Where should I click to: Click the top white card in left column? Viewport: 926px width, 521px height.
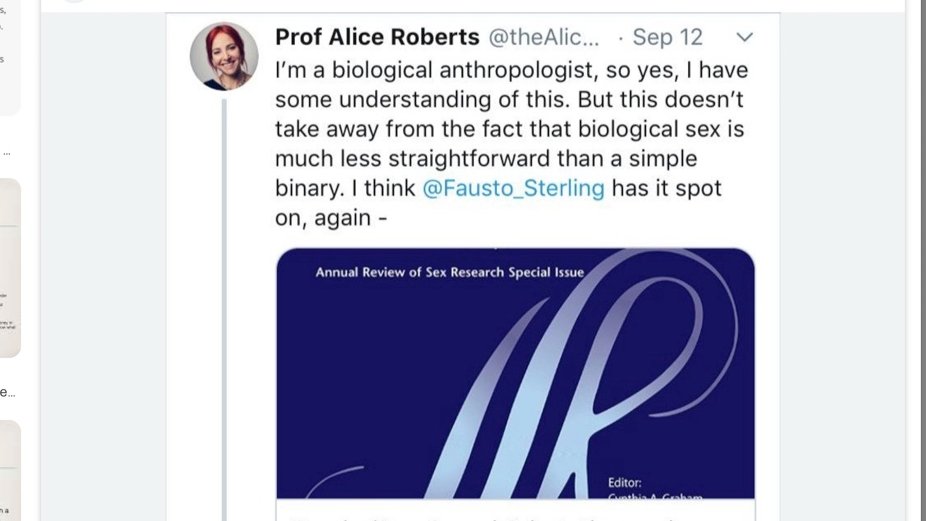[8, 55]
